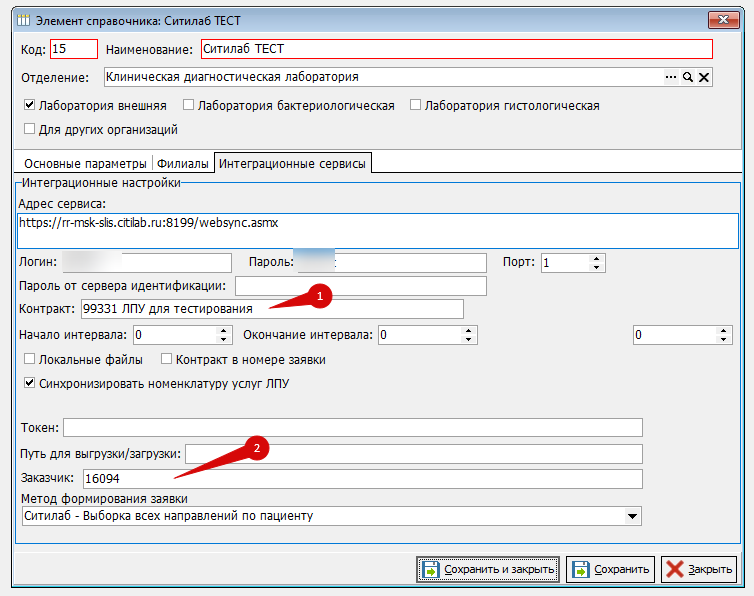
Task: Increase the Порт value with up arrow
Action: click(597, 258)
